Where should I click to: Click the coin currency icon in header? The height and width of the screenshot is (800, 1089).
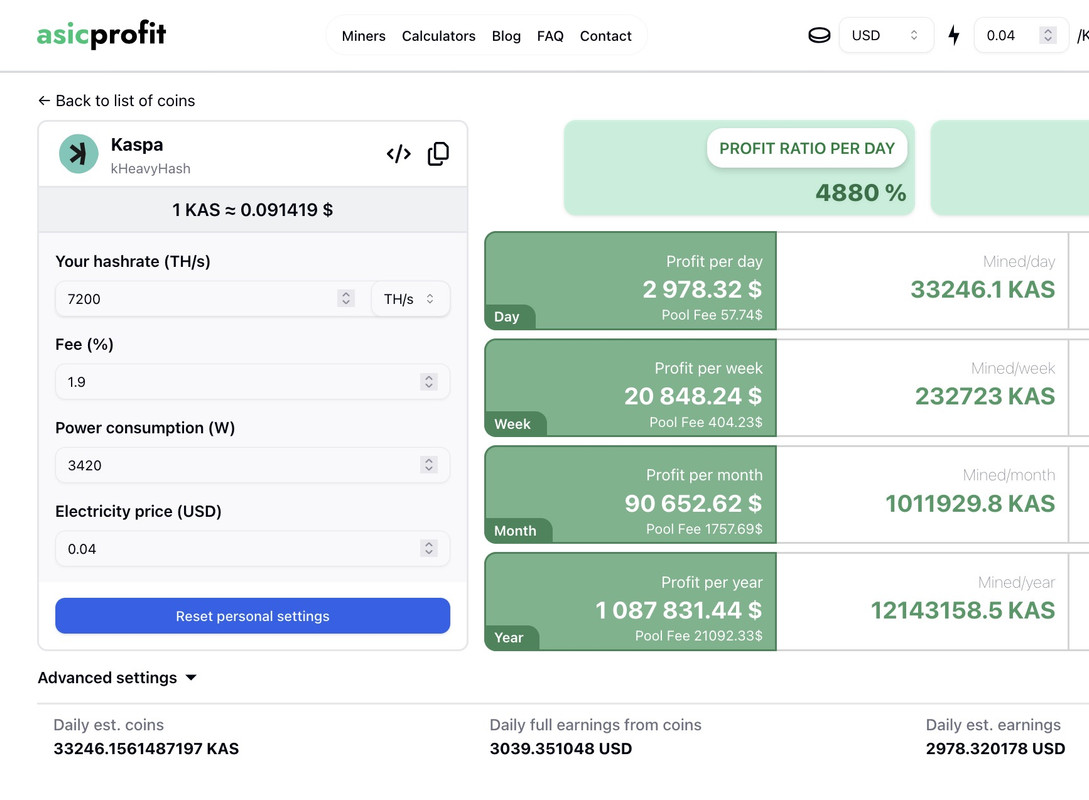[820, 35]
